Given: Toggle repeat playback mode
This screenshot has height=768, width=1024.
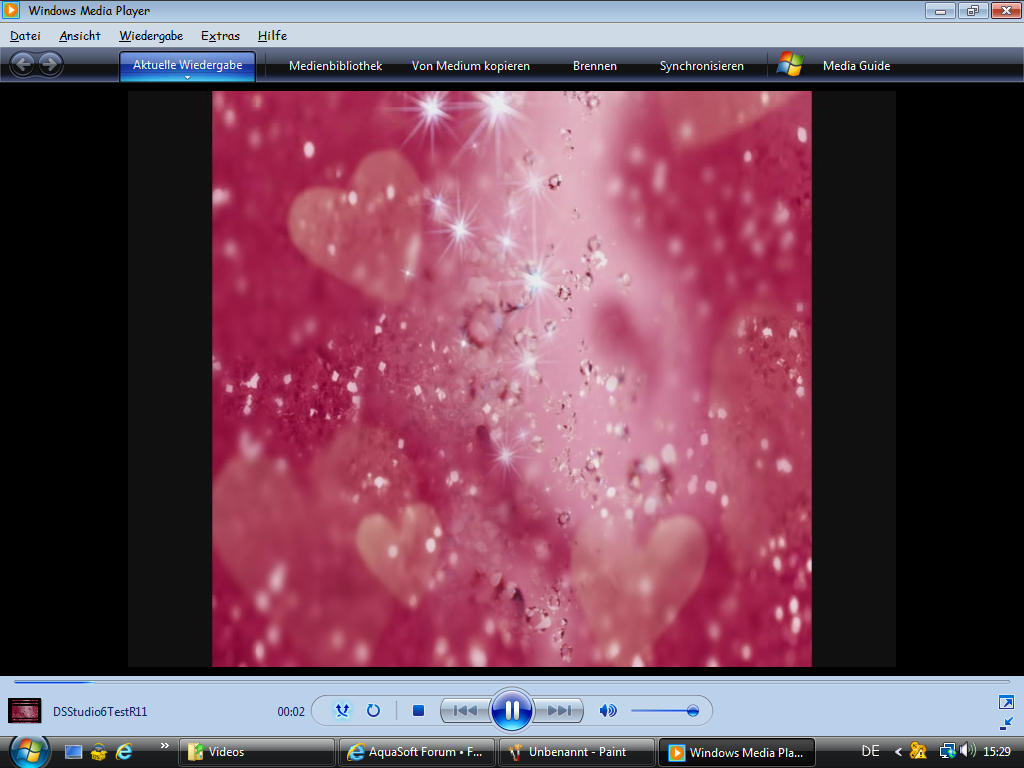Looking at the screenshot, I should [x=373, y=711].
